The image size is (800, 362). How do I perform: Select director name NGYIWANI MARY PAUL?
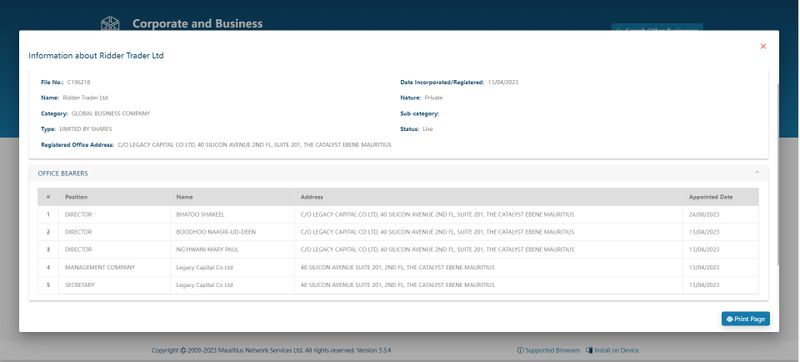[x=207, y=249]
